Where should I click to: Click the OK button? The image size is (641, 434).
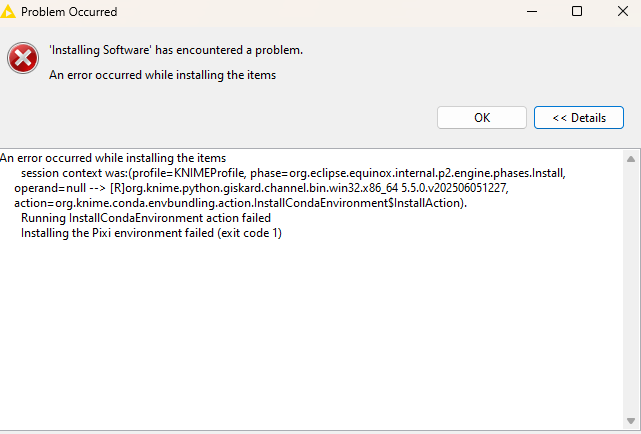point(482,118)
